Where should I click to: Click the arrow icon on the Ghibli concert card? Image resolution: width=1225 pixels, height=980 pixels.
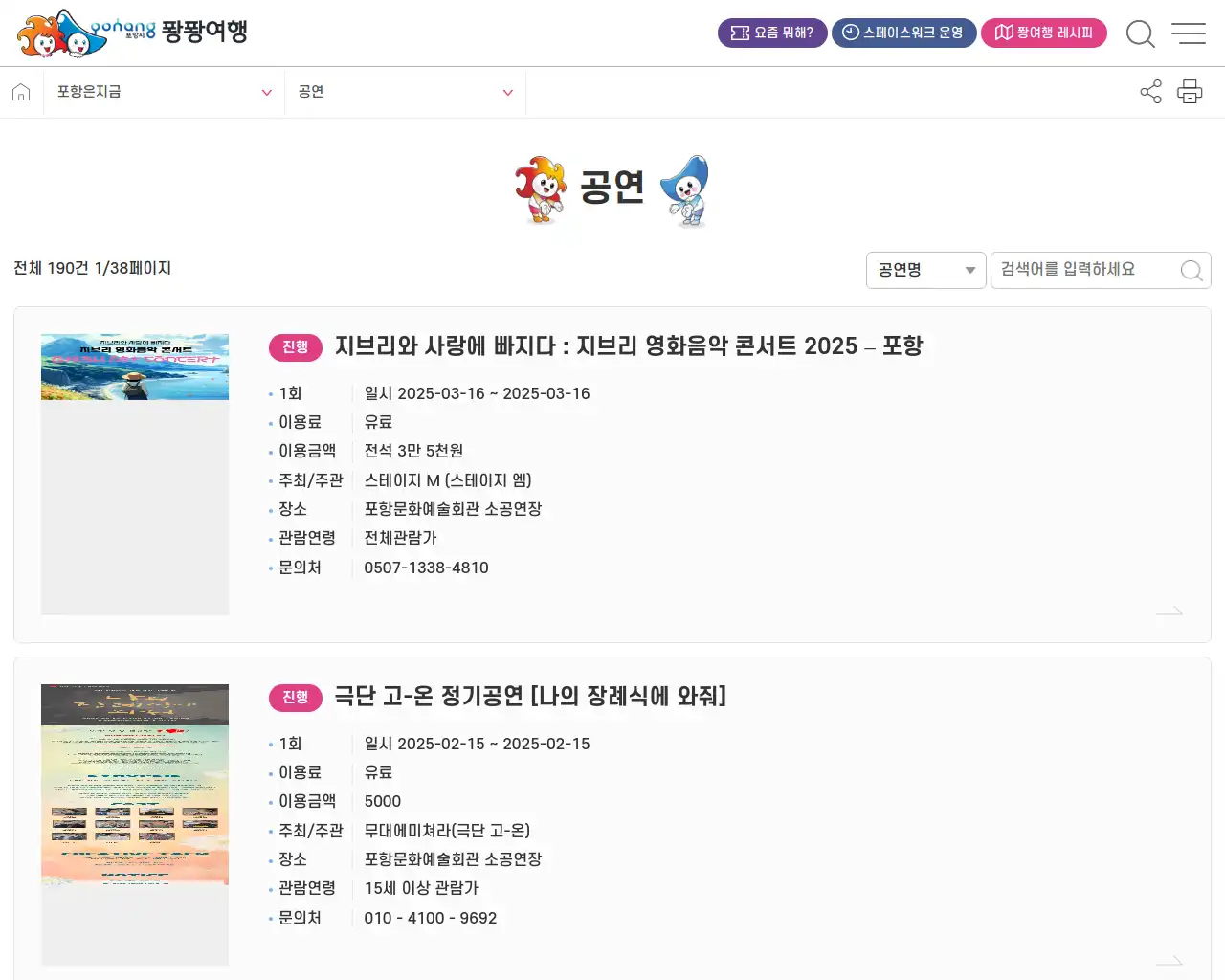(x=1169, y=612)
